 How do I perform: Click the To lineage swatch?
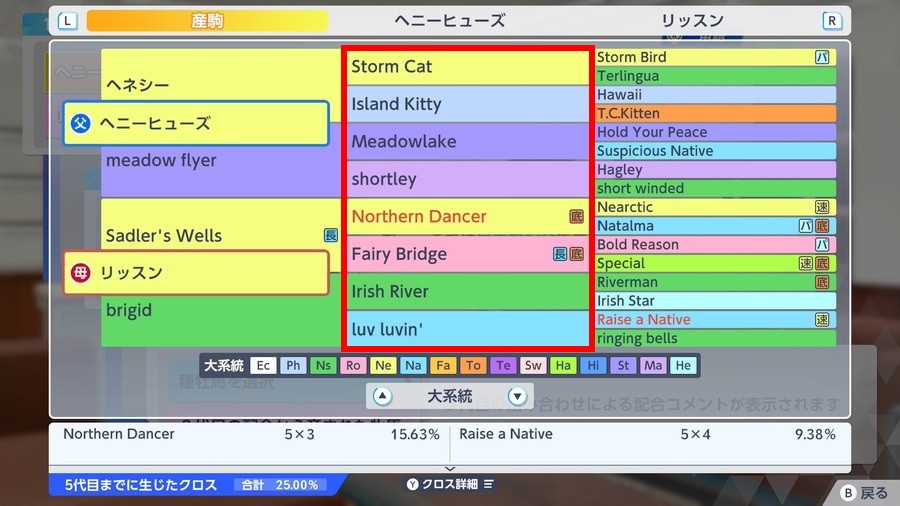coord(473,365)
